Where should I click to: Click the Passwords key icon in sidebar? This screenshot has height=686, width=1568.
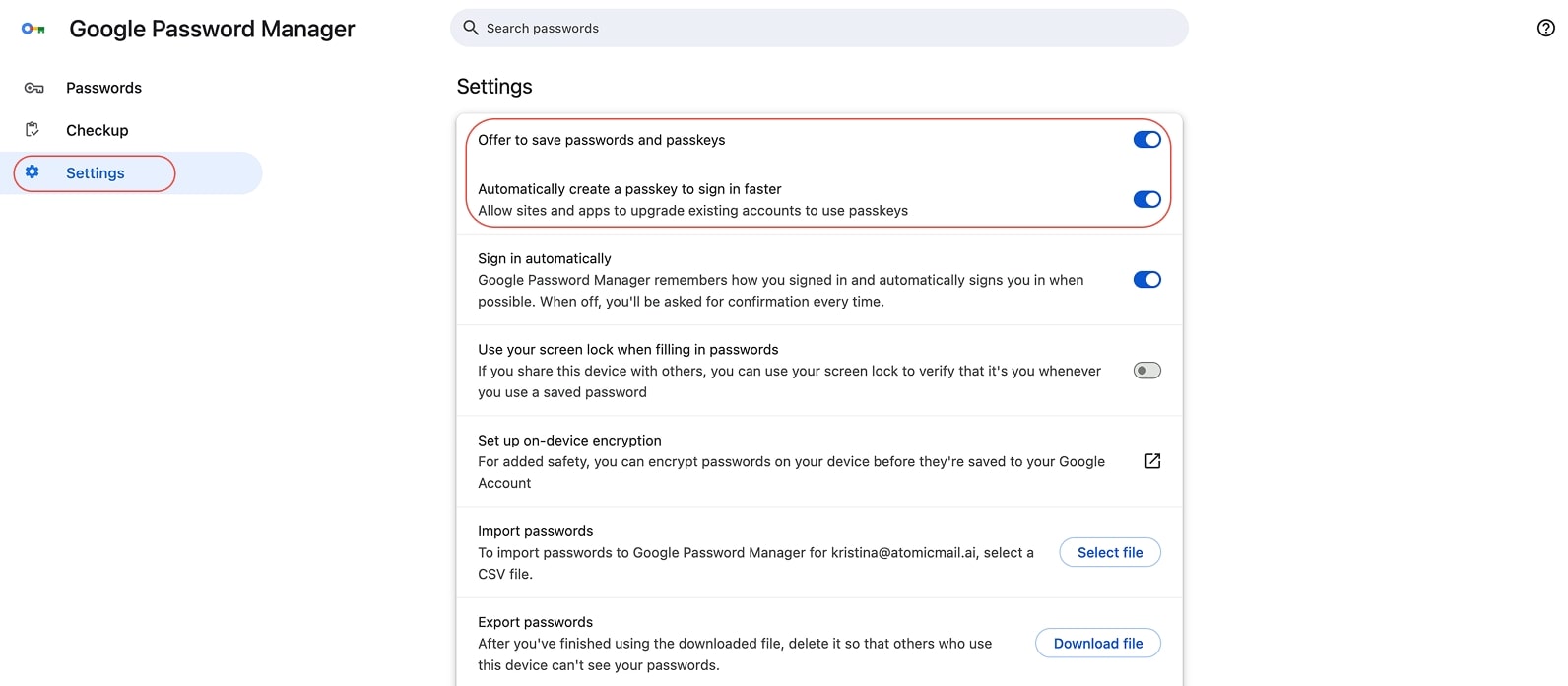click(33, 88)
